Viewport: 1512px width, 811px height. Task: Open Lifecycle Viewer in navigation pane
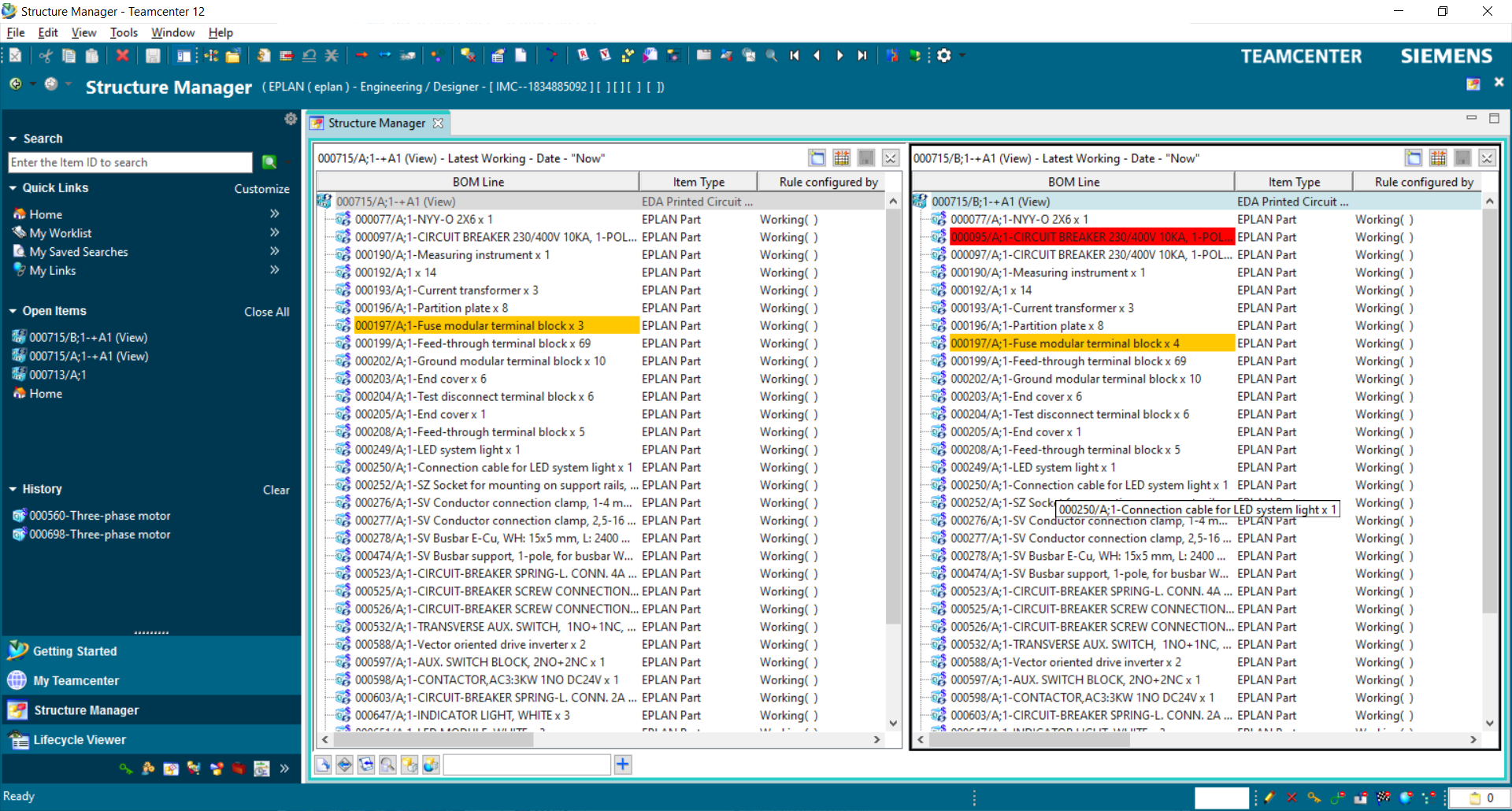tap(79, 739)
